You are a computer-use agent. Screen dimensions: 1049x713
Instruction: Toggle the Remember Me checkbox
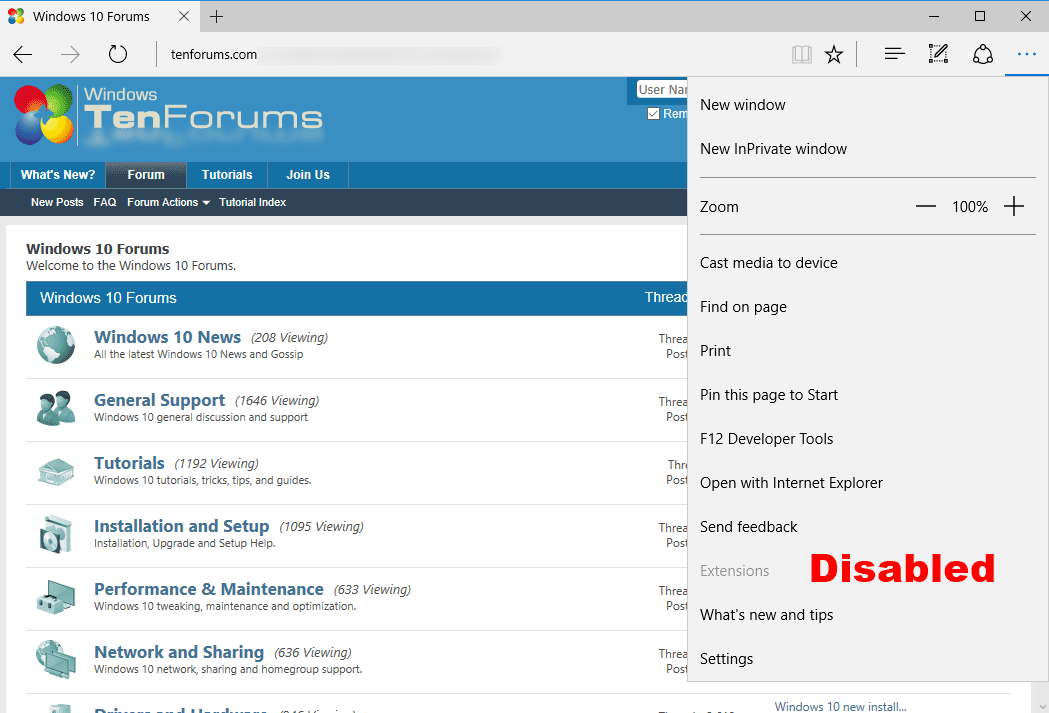(653, 114)
